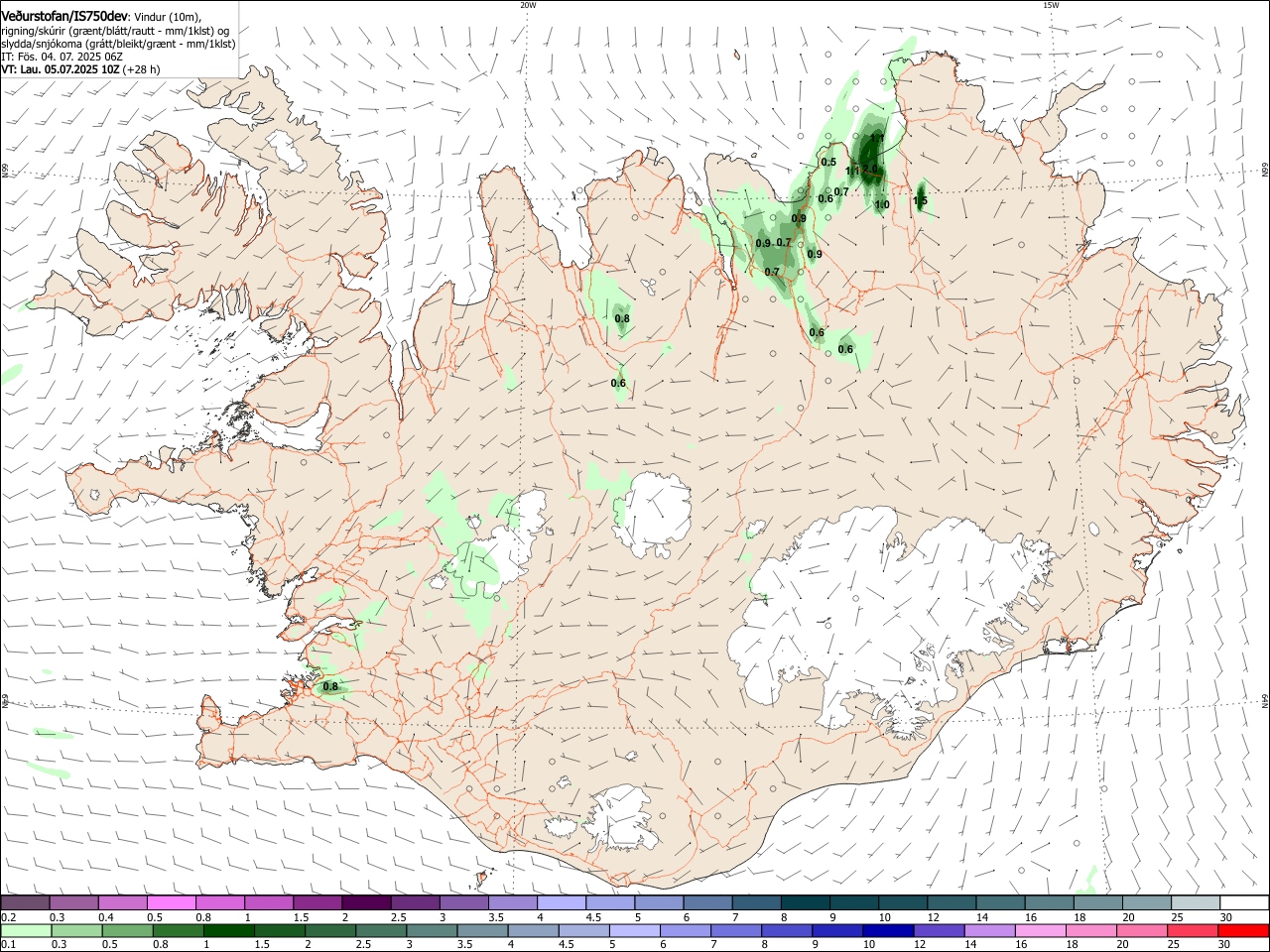This screenshot has width=1270, height=952.
Task: Click the top legend label 0.2
Action: point(9,917)
